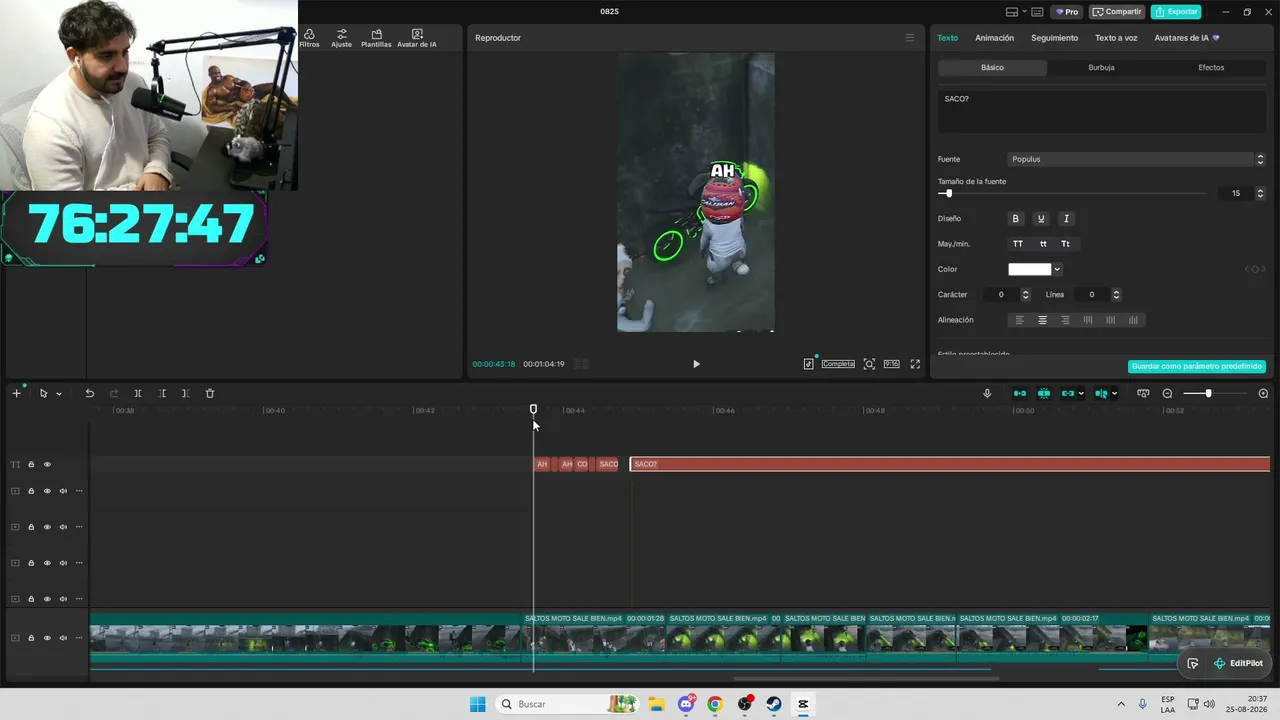Delete left portion with trim-left tool
The image size is (1280, 720).
(x=162, y=393)
